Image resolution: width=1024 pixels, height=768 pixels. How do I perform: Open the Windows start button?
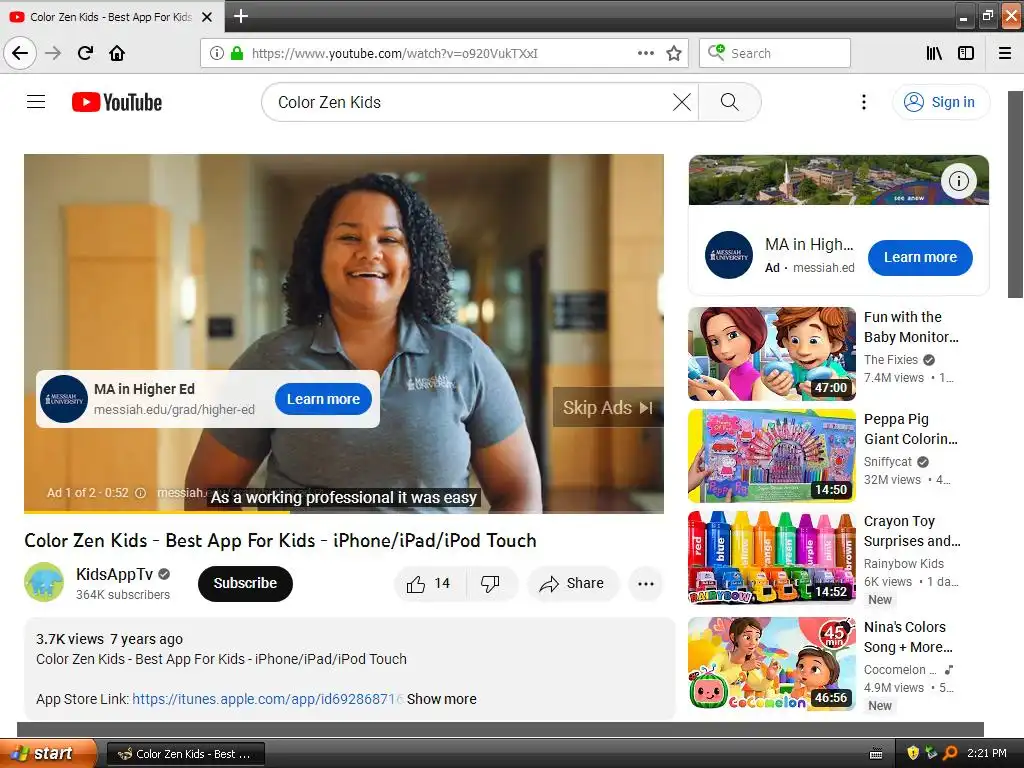coord(47,754)
